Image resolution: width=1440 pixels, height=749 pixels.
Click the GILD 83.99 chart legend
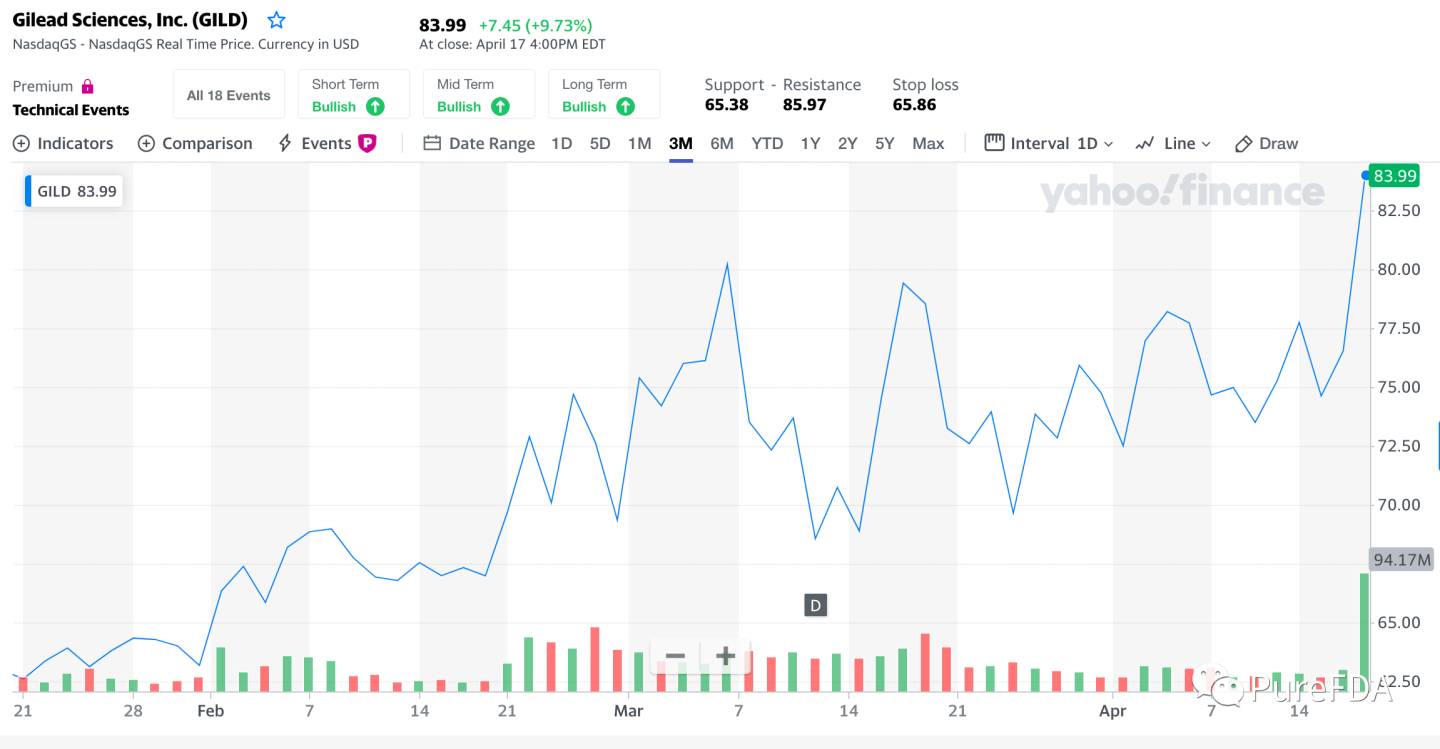tap(76, 191)
